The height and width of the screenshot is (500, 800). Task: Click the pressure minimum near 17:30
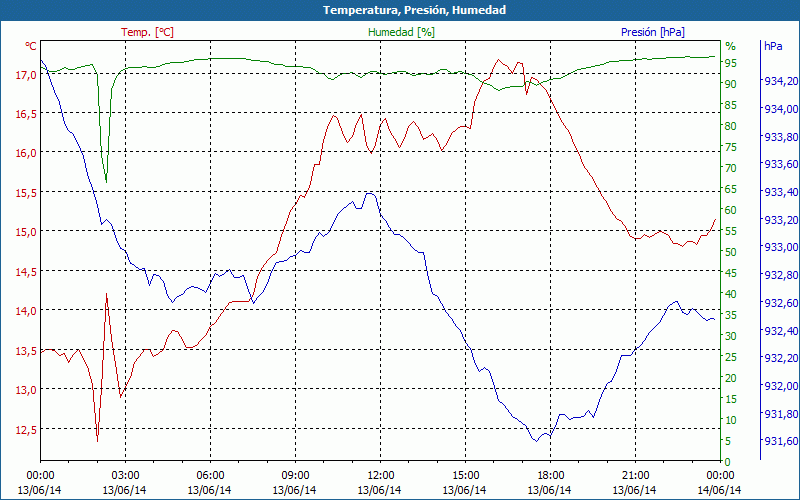point(536,441)
